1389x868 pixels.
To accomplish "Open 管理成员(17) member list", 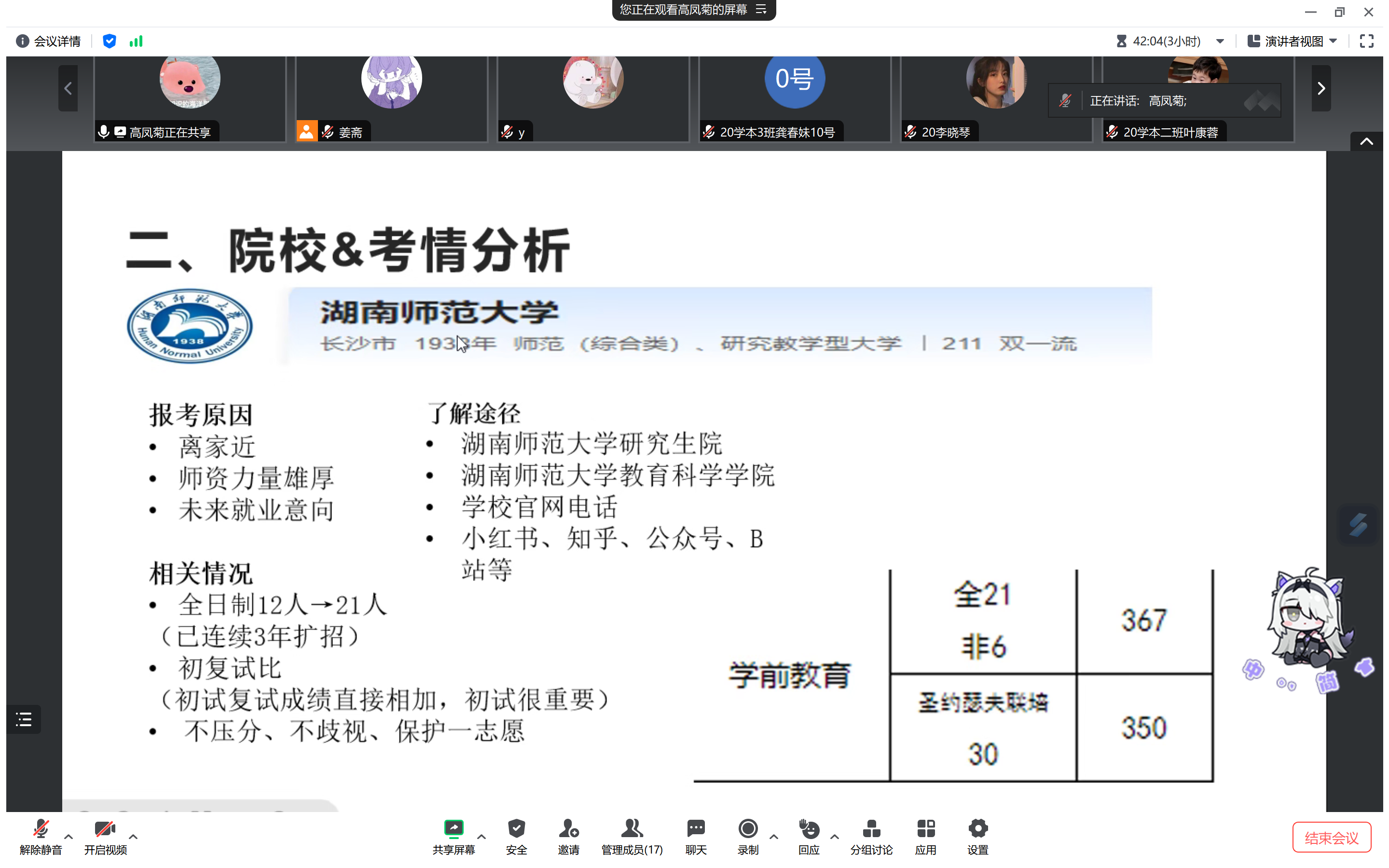I will (x=632, y=837).
